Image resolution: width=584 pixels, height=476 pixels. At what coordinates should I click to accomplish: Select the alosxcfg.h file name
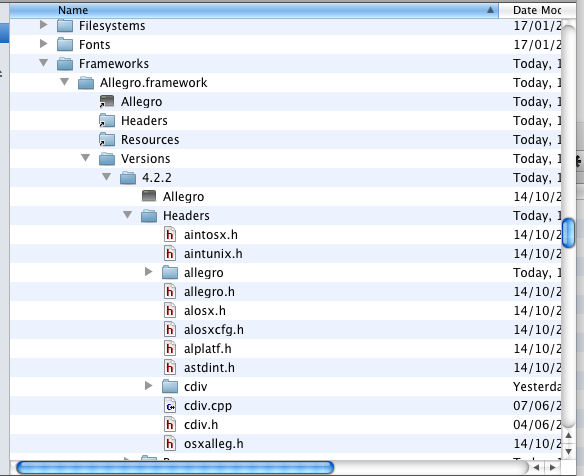pos(214,330)
